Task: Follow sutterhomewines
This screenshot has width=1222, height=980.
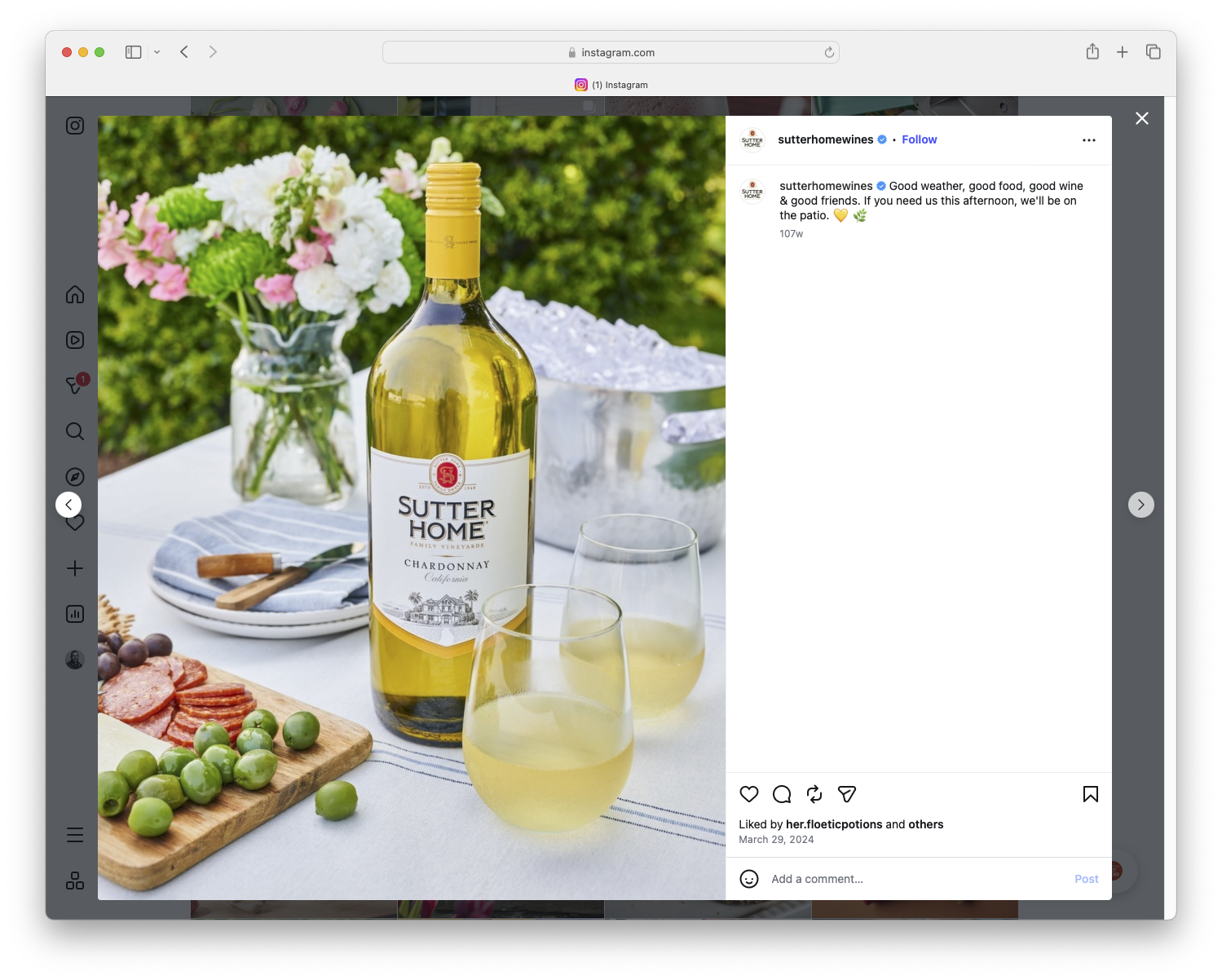Action: pos(919,139)
